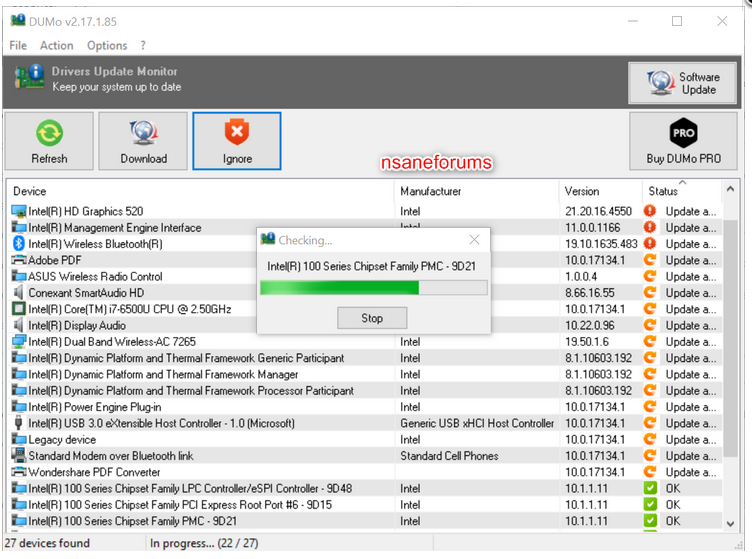The width and height of the screenshot is (752, 559).
Task: Click the DUMo icon in title bar
Action: [x=18, y=21]
